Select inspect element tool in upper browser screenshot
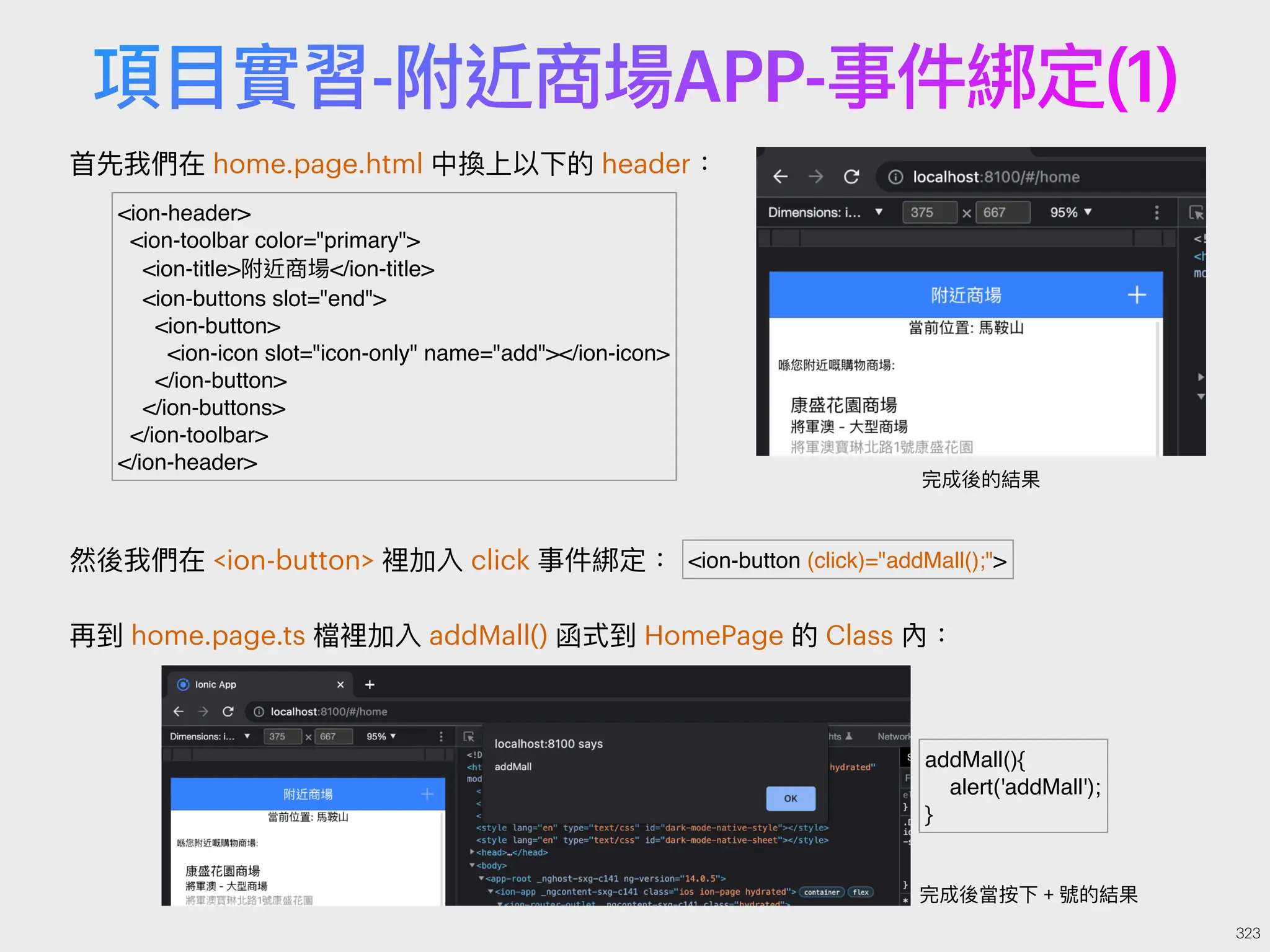This screenshot has height=952, width=1270. (1196, 213)
